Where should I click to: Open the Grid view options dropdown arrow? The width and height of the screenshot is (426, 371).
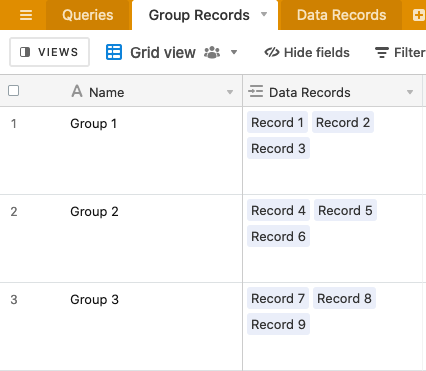pyautogui.click(x=234, y=52)
